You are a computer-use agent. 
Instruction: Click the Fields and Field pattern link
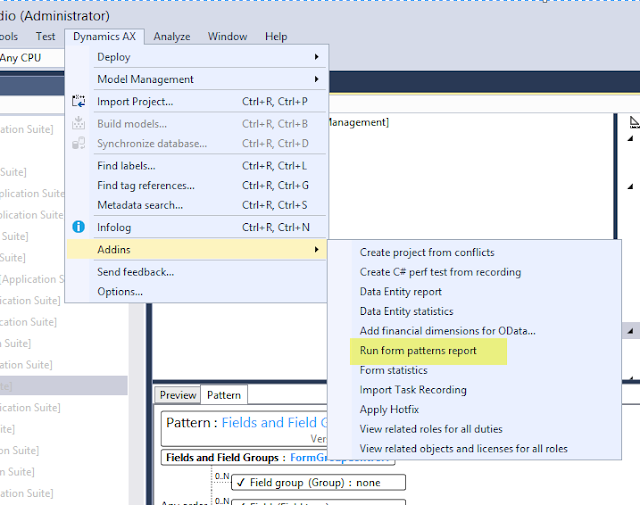(274, 422)
